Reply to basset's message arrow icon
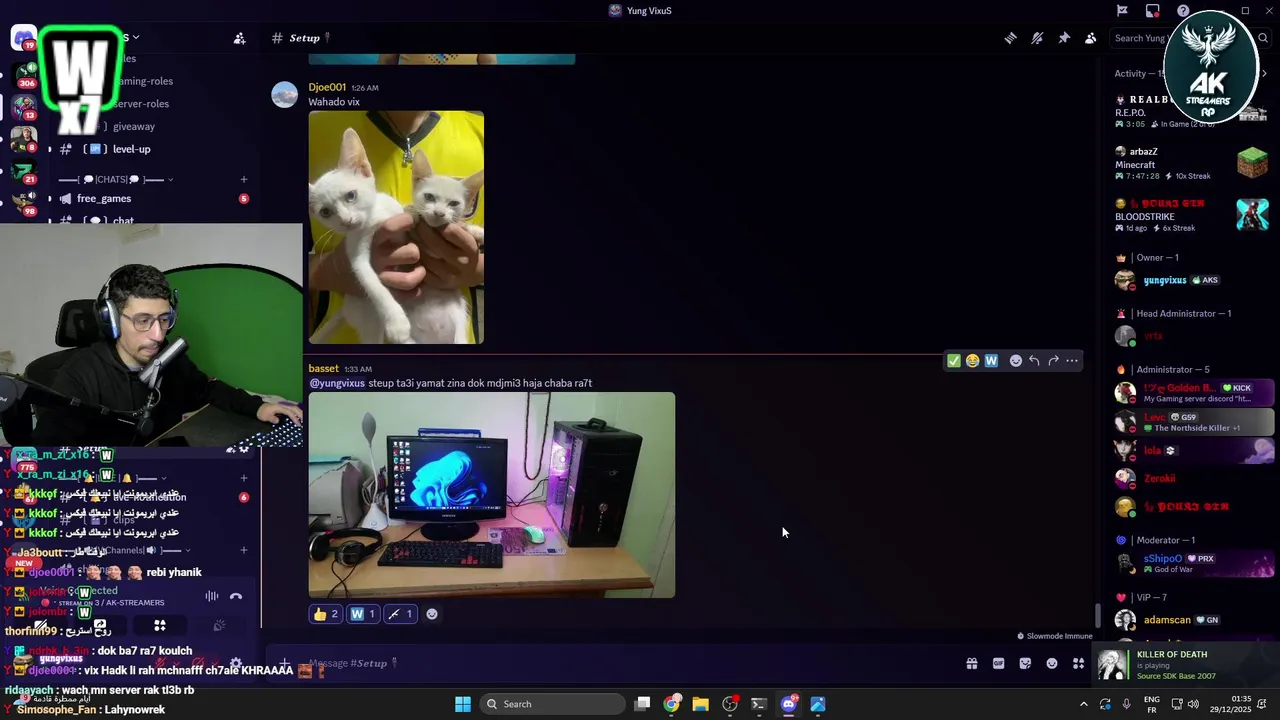 [1034, 361]
